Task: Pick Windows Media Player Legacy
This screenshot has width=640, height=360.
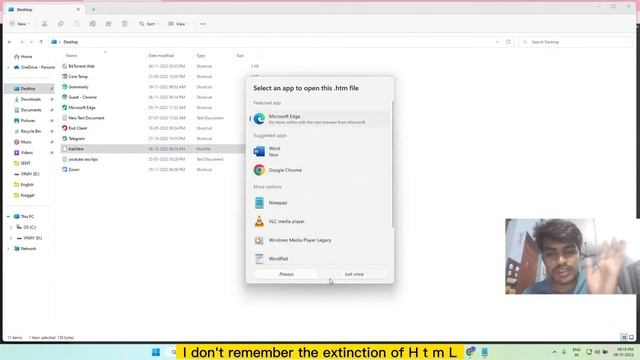Action: pos(319,240)
